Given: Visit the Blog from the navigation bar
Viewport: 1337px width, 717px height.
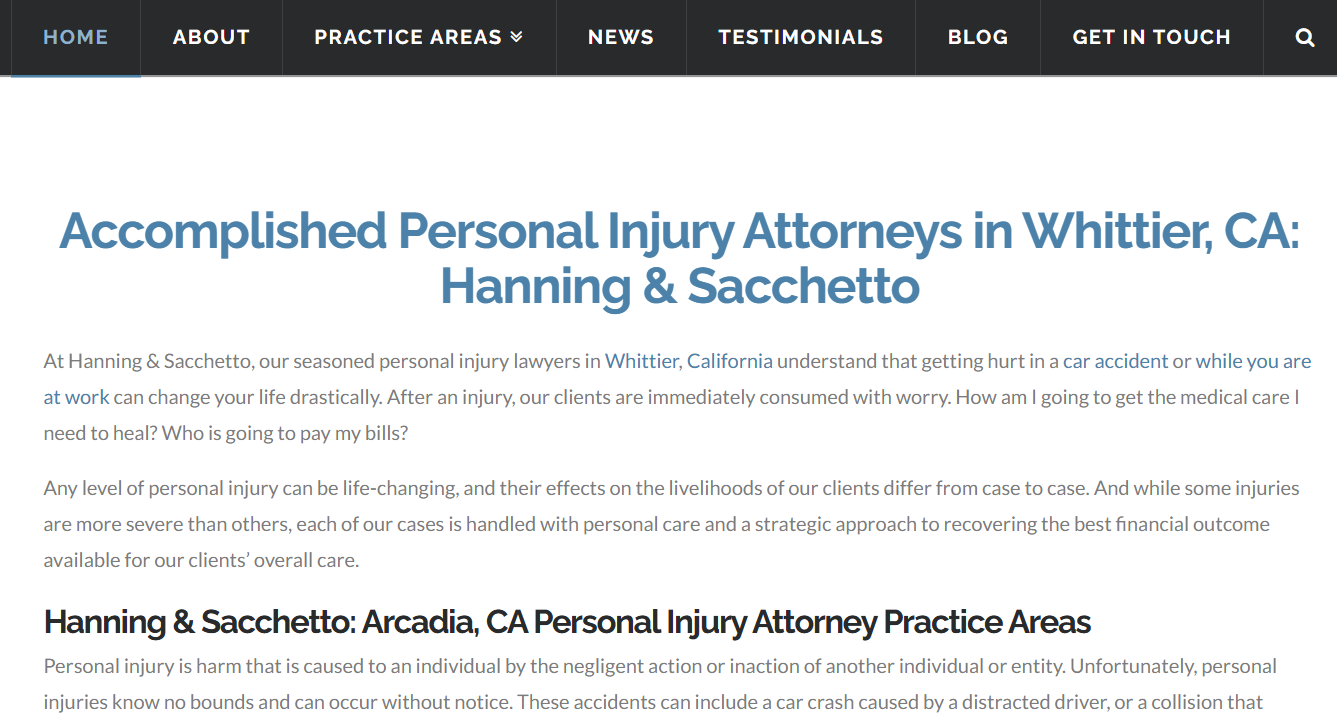Looking at the screenshot, I should coord(977,37).
